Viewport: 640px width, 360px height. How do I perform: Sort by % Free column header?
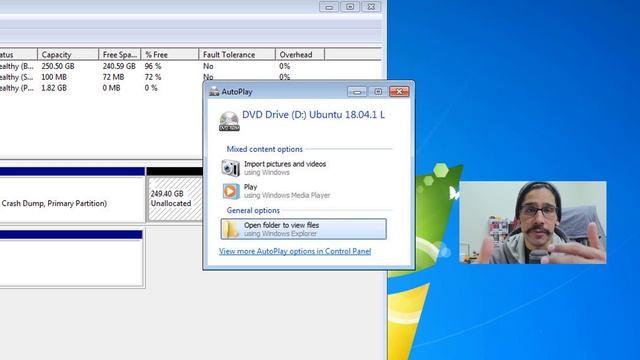coord(169,54)
